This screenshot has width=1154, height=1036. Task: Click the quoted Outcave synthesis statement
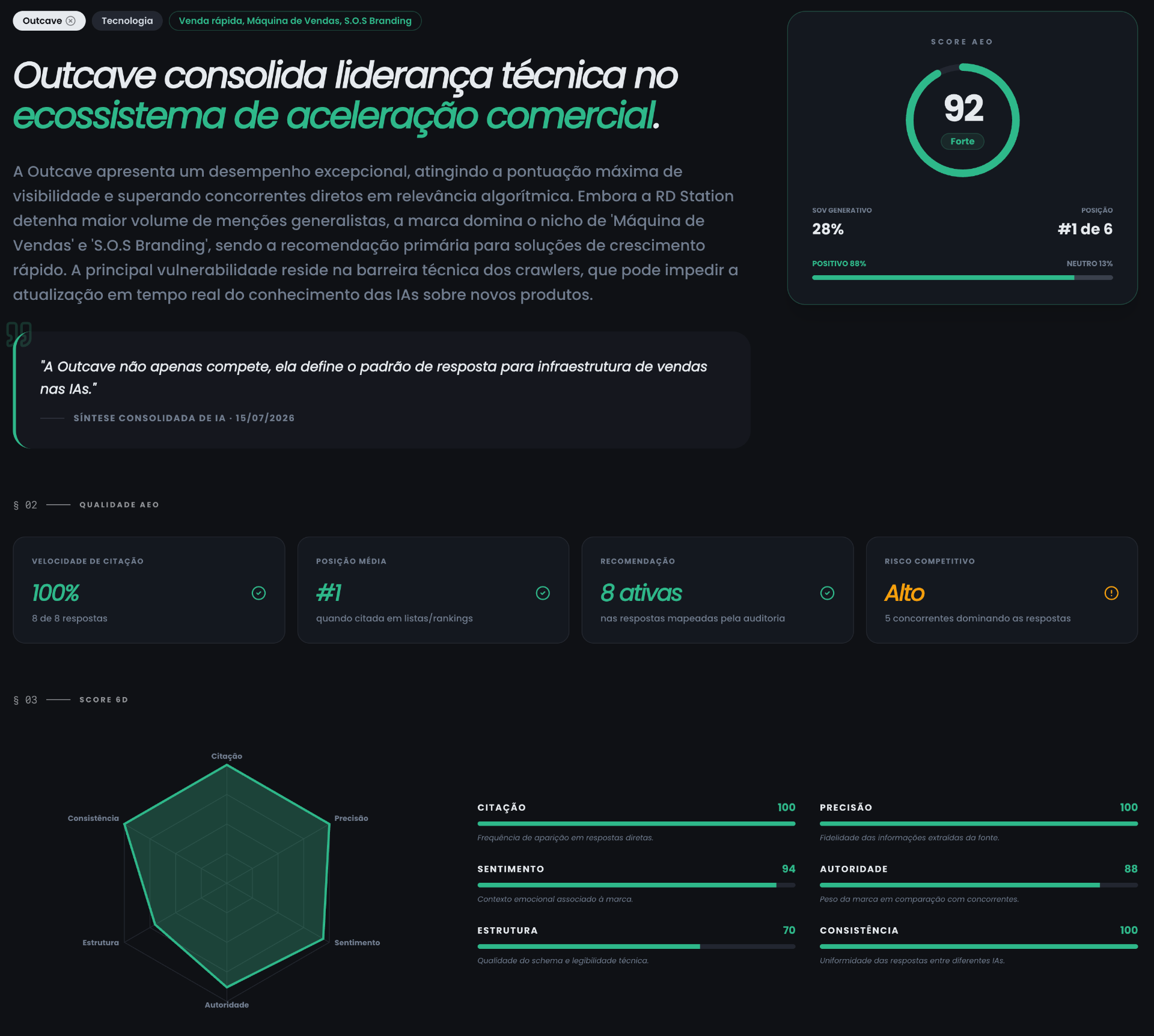tap(373, 377)
